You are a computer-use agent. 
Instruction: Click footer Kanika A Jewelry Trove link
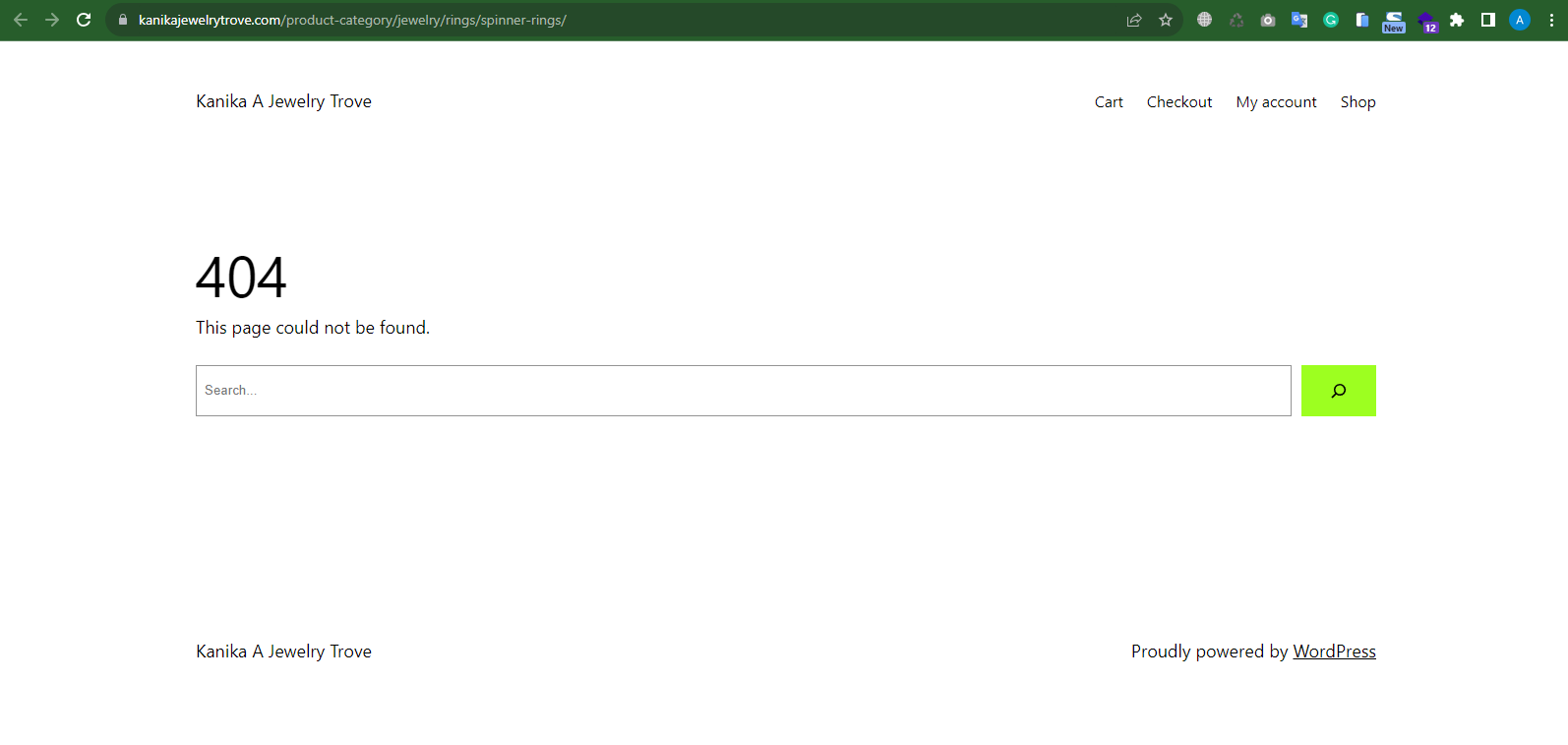pos(283,652)
